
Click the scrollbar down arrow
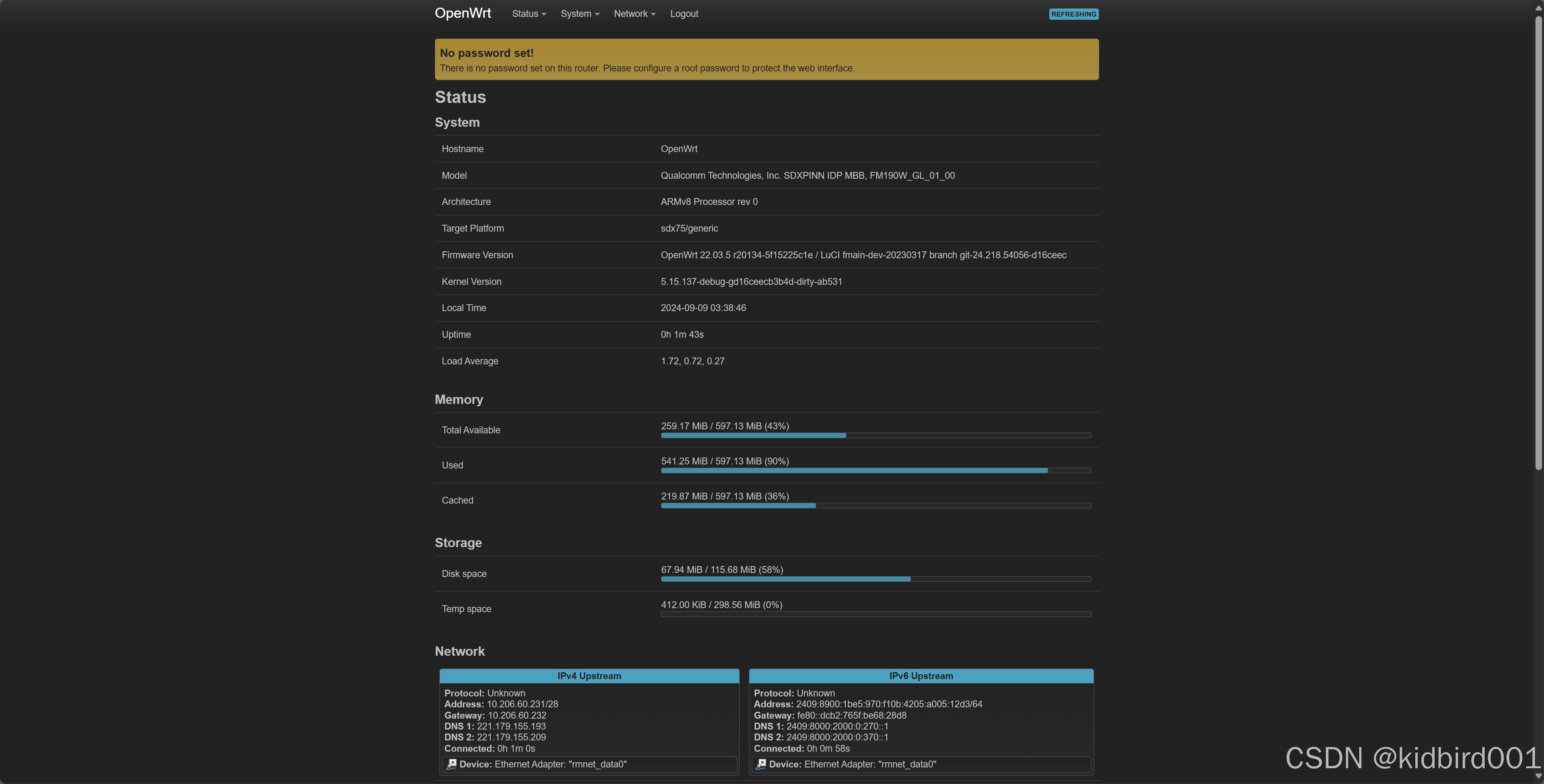pos(1538,776)
